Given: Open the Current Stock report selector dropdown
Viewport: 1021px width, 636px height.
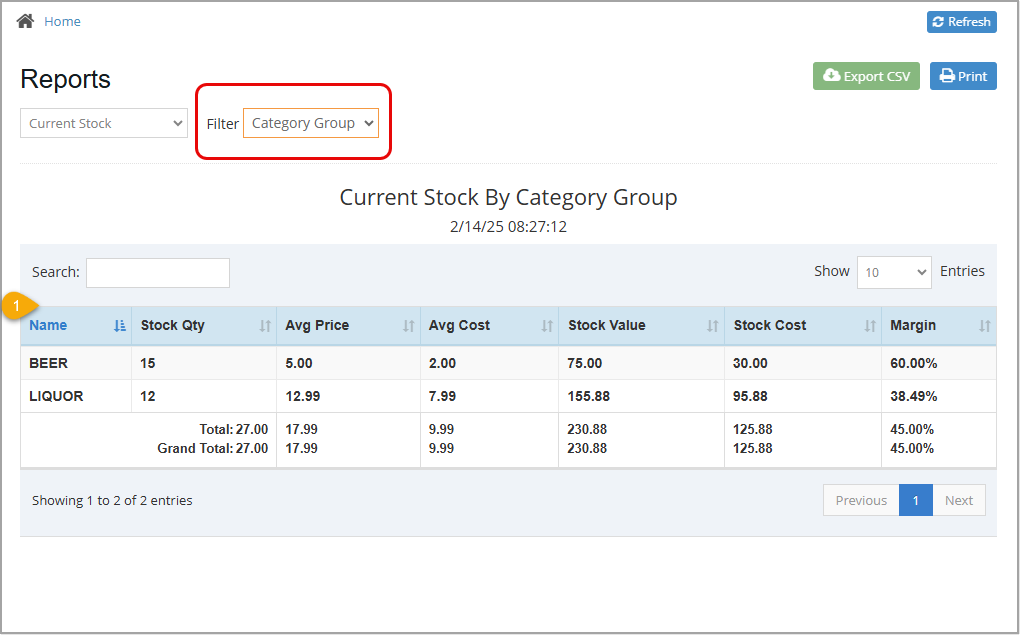Looking at the screenshot, I should point(103,122).
